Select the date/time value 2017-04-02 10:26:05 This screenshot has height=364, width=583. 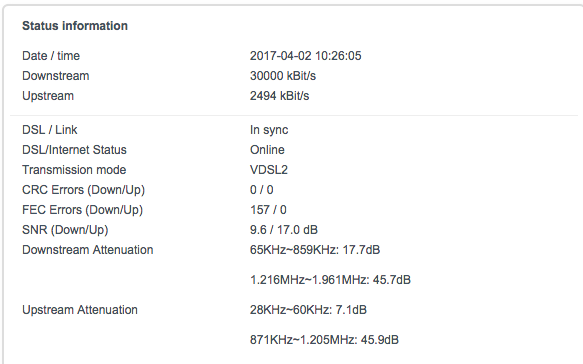[305, 56]
